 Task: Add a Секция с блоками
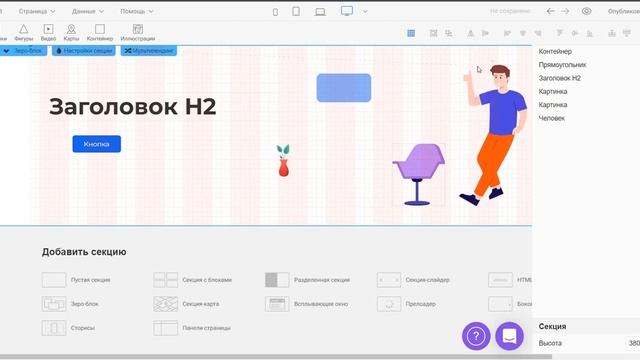coord(193,280)
